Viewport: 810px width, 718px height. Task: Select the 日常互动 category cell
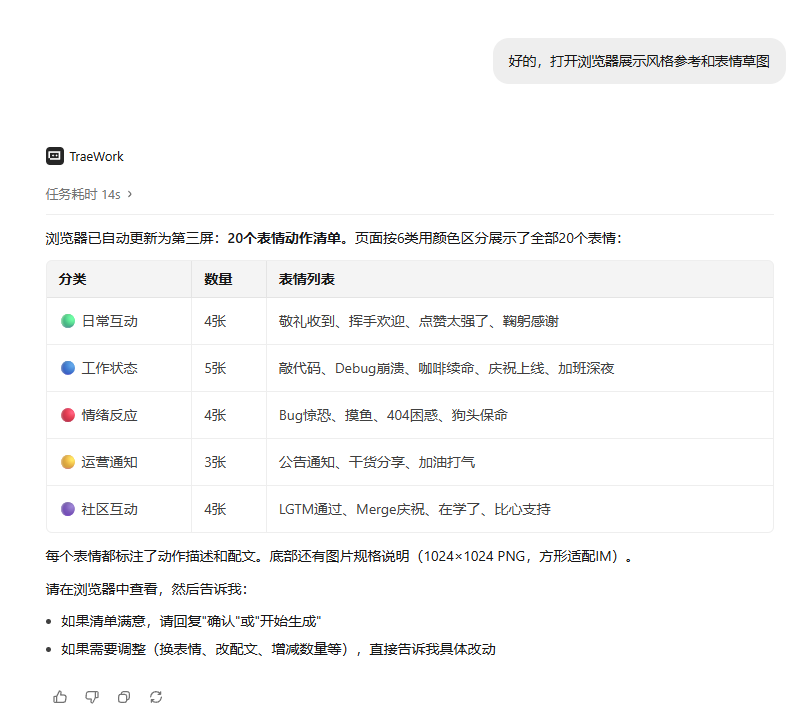pos(119,321)
